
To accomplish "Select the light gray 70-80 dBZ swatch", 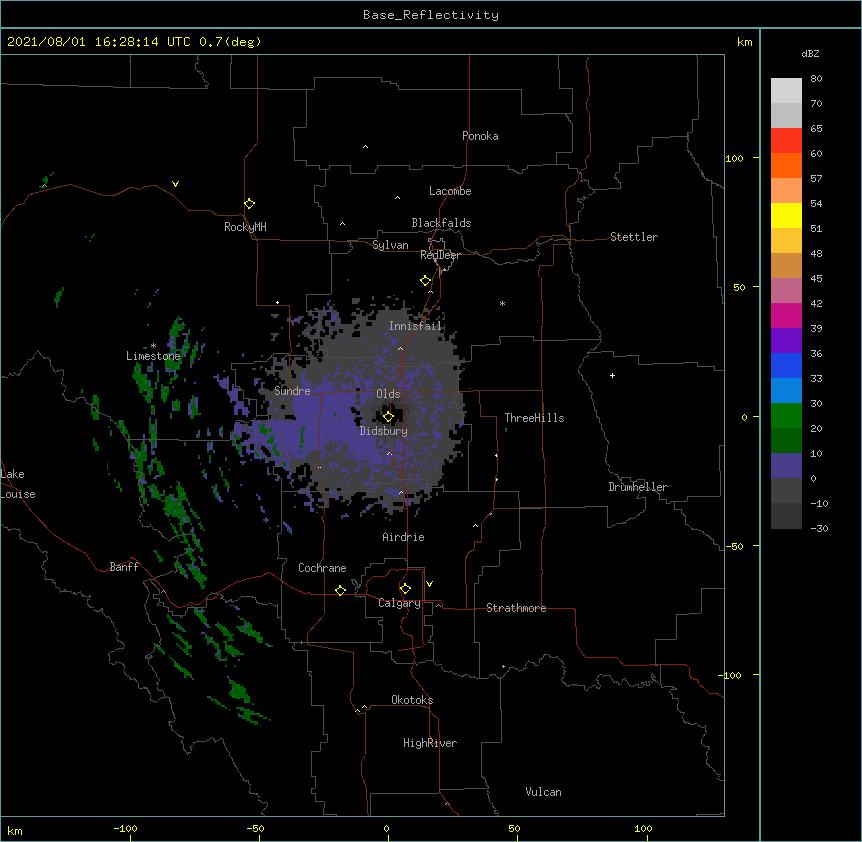I will [x=786, y=91].
